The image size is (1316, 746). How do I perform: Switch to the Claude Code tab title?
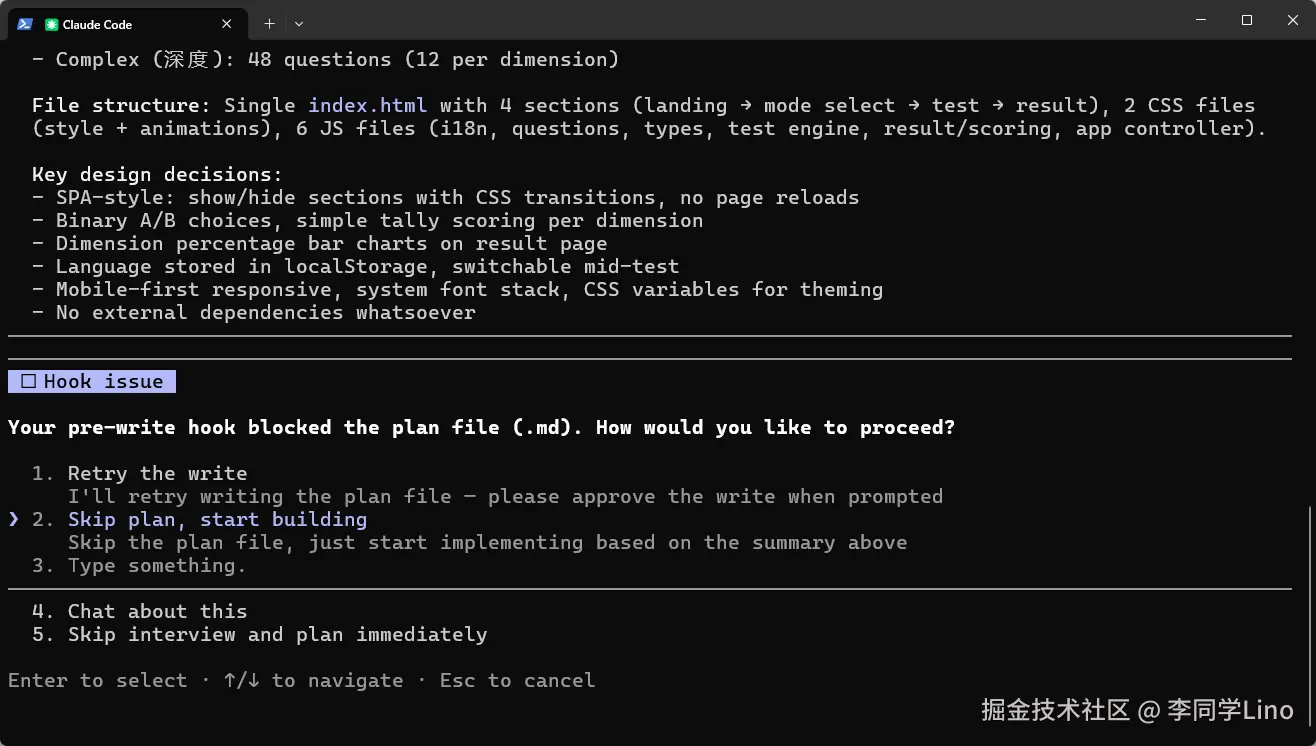click(x=97, y=24)
